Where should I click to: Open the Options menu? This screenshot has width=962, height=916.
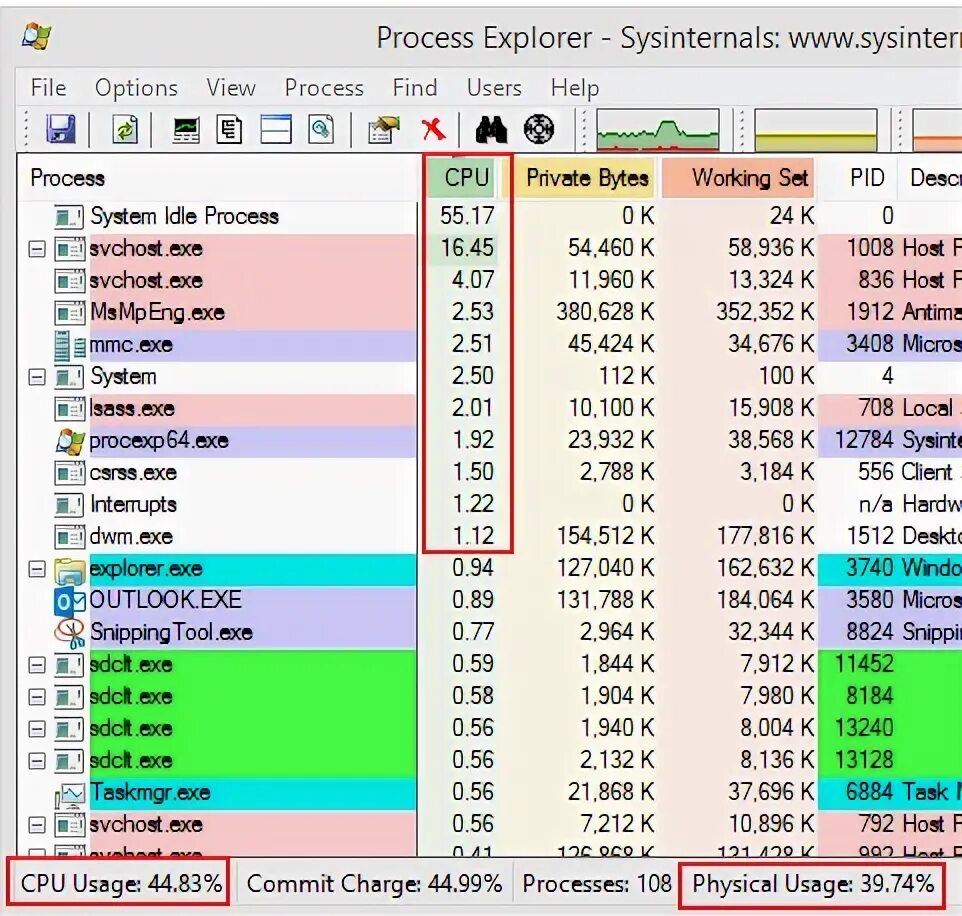pos(136,88)
